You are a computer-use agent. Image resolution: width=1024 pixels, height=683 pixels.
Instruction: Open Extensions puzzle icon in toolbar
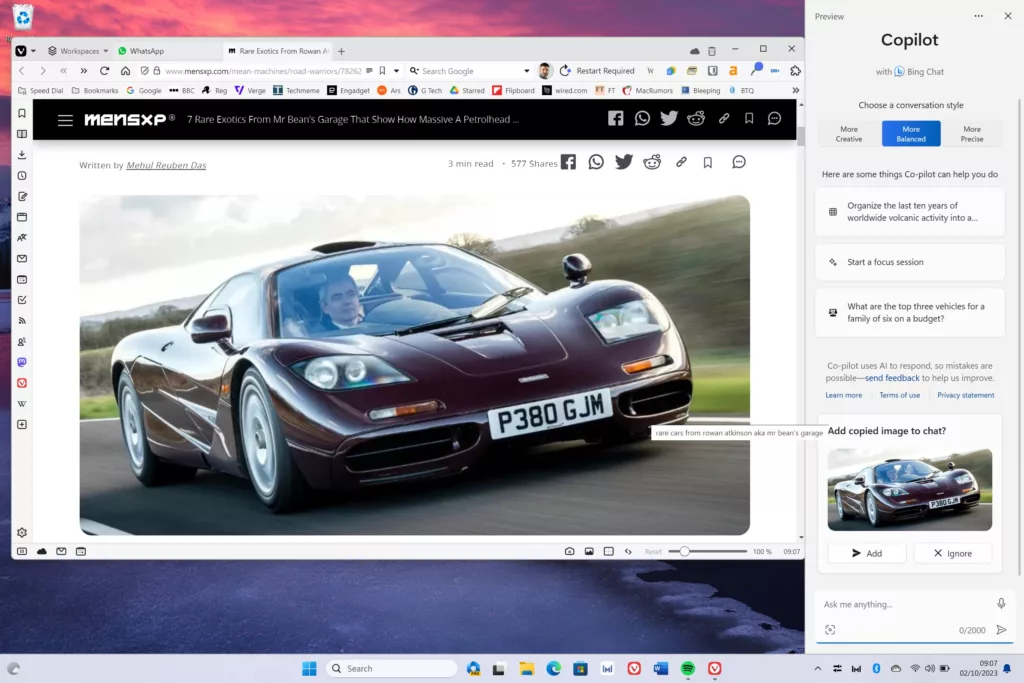coord(795,71)
